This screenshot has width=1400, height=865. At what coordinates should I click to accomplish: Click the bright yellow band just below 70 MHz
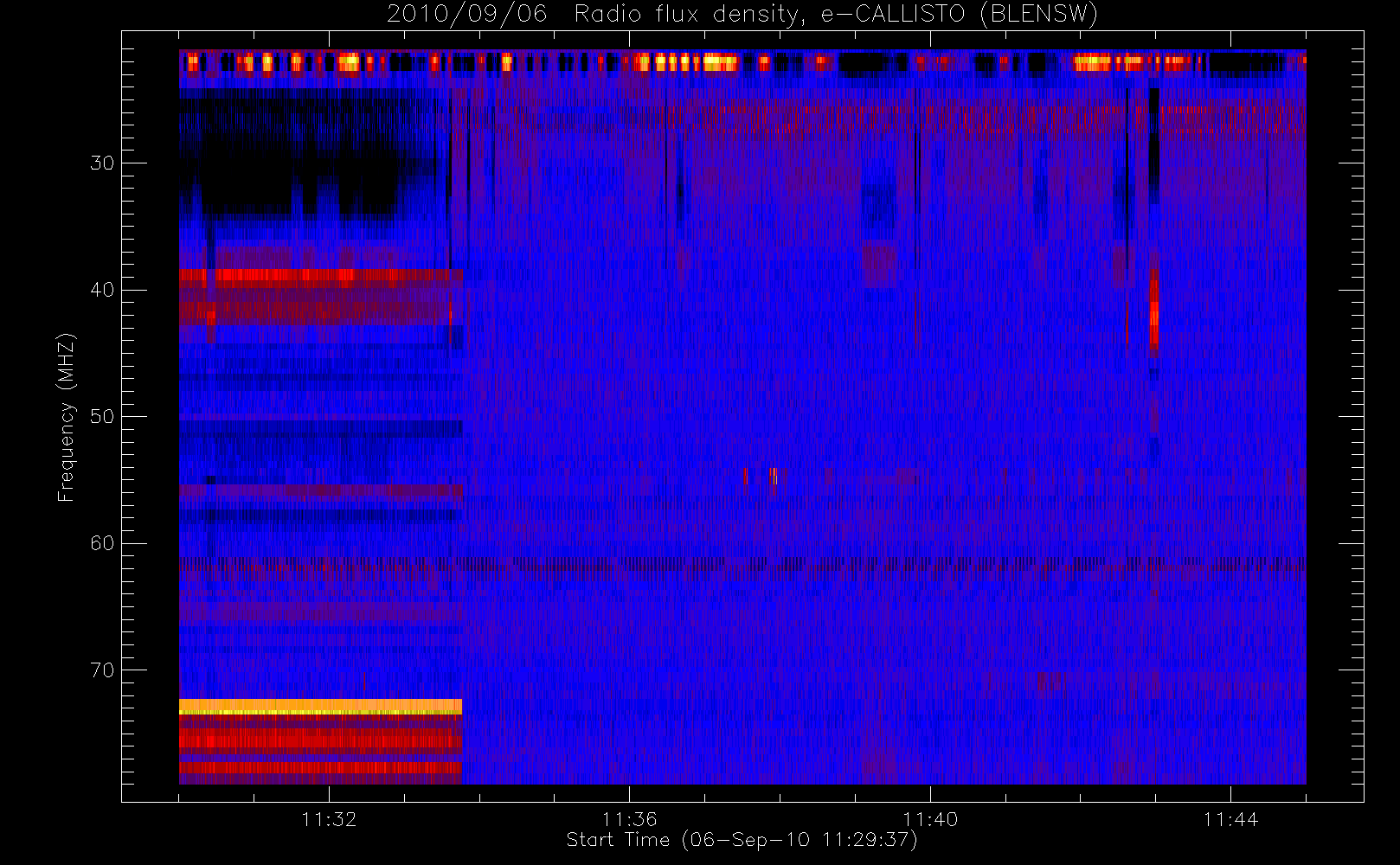click(320, 707)
